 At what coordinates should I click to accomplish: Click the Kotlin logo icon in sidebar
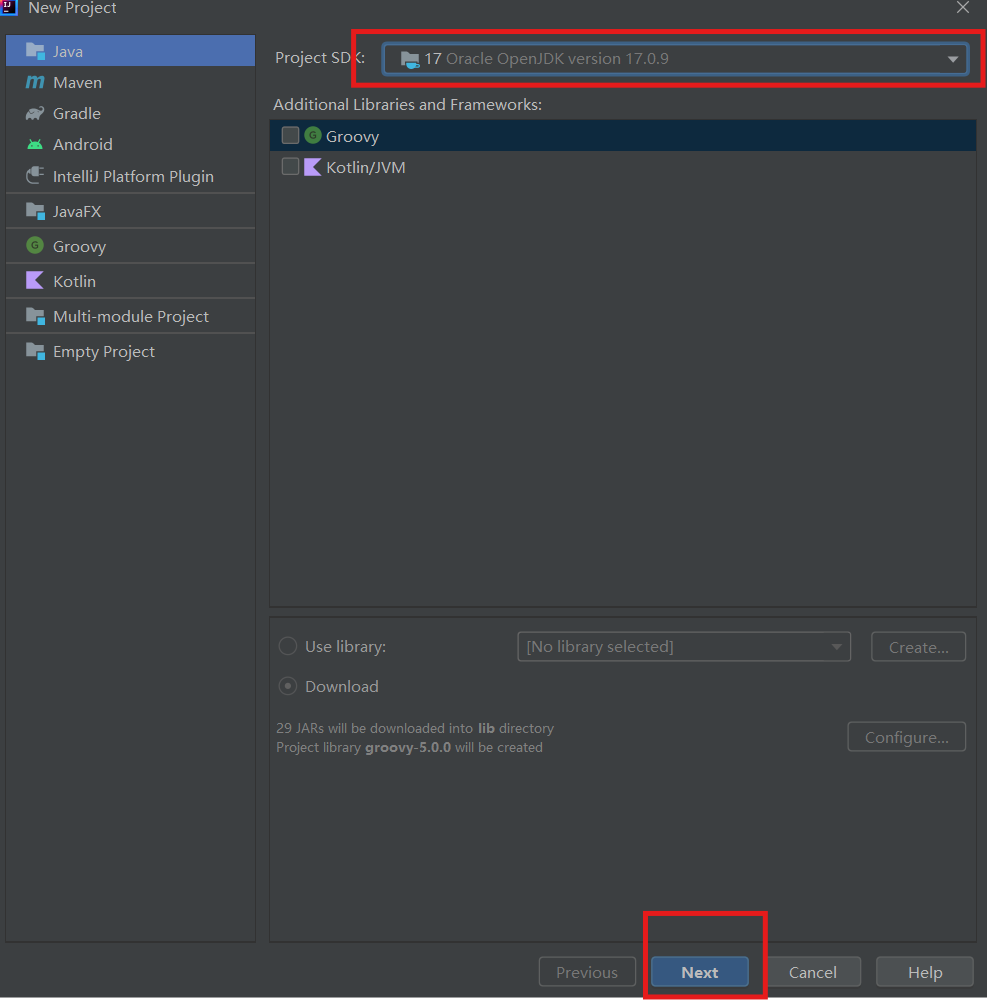[x=35, y=281]
